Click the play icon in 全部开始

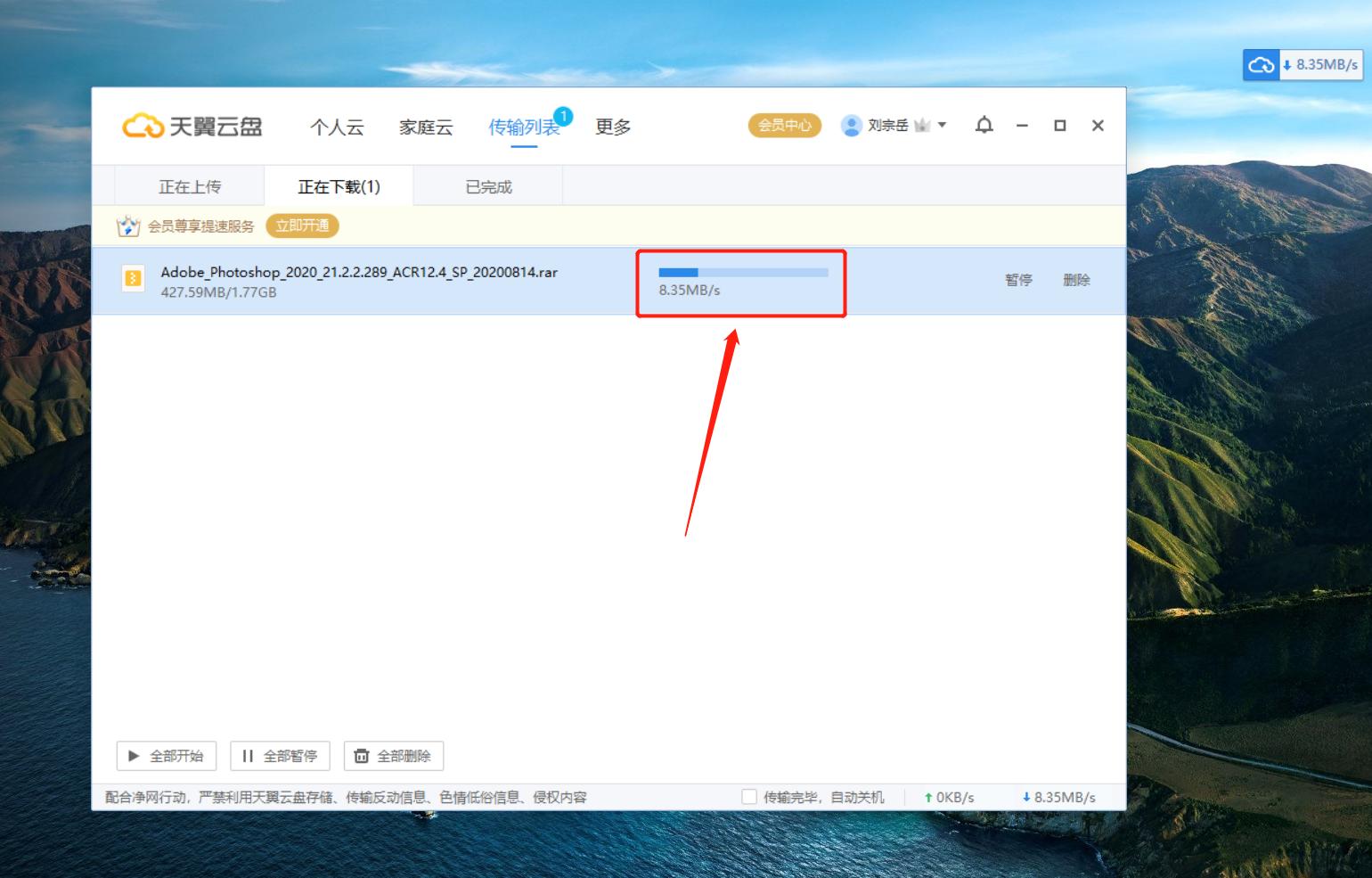(x=134, y=756)
